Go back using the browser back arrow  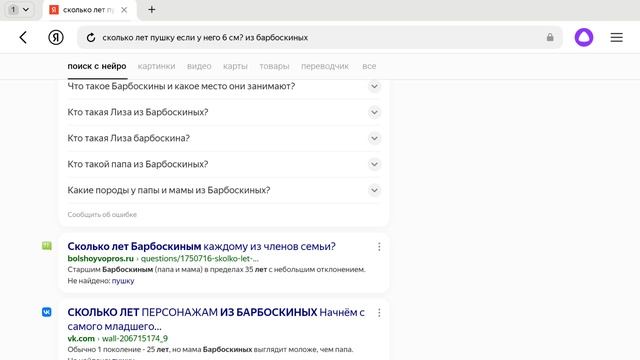pyautogui.click(x=23, y=38)
